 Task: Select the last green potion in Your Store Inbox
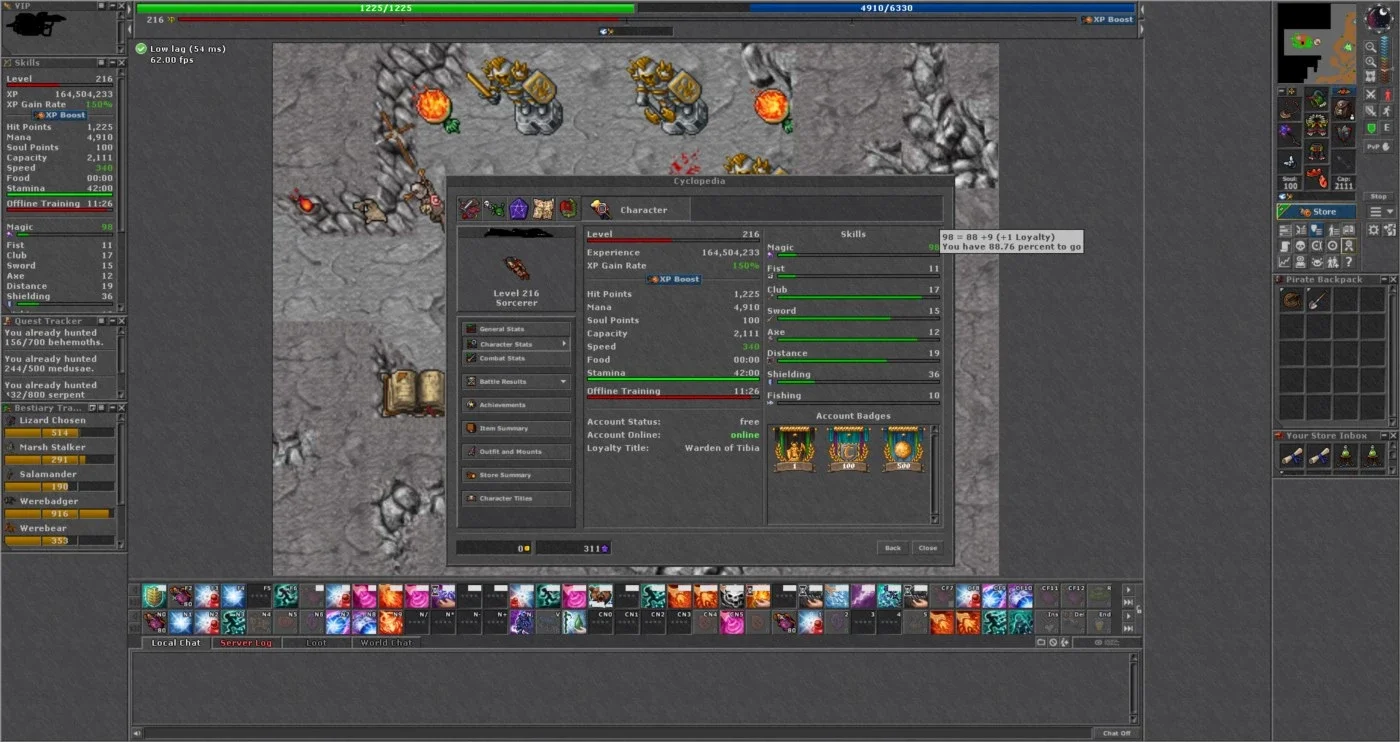pos(1371,457)
